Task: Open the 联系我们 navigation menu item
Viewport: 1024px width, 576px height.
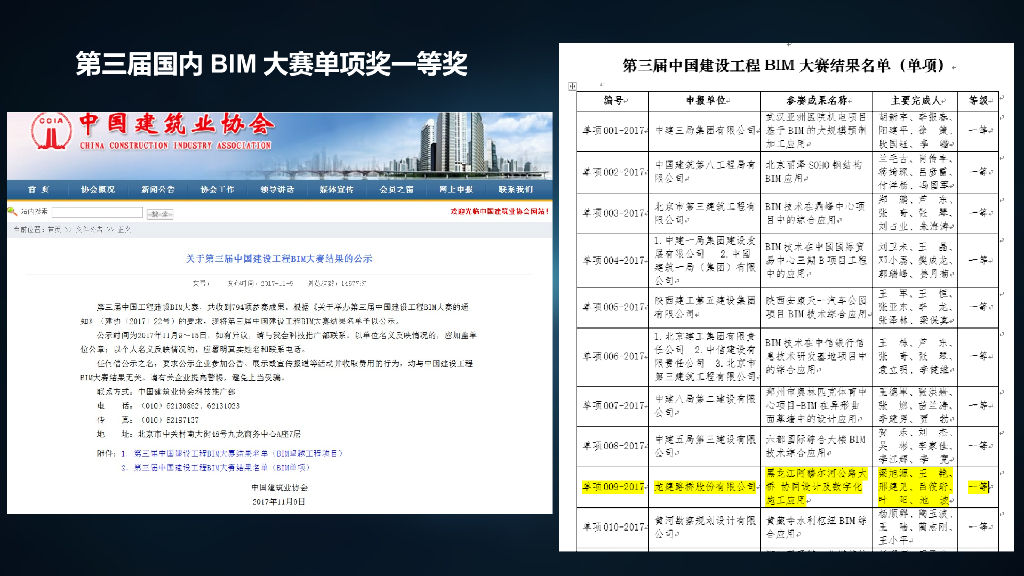Action: (x=516, y=189)
